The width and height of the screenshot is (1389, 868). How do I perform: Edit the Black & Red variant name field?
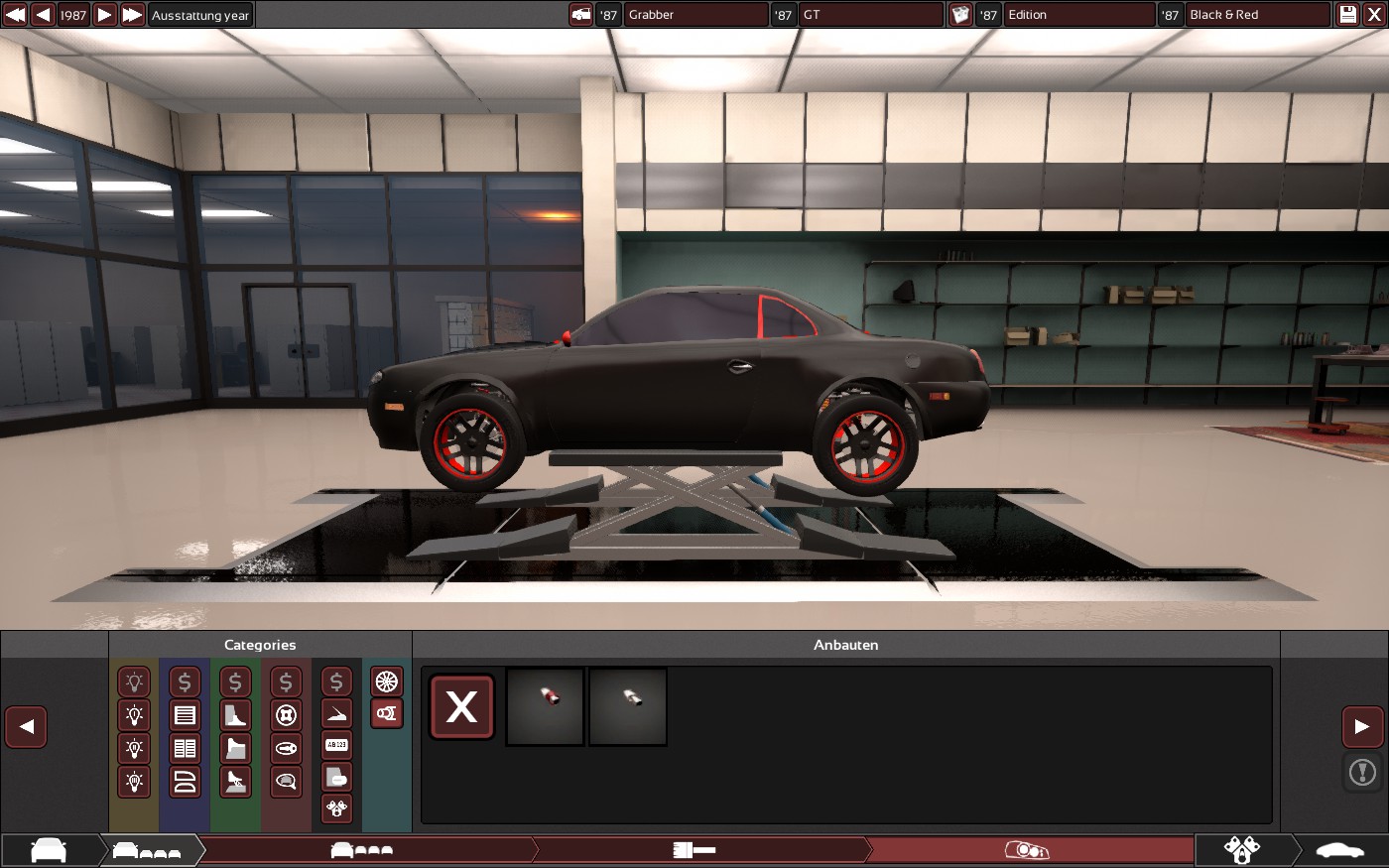point(1256,15)
